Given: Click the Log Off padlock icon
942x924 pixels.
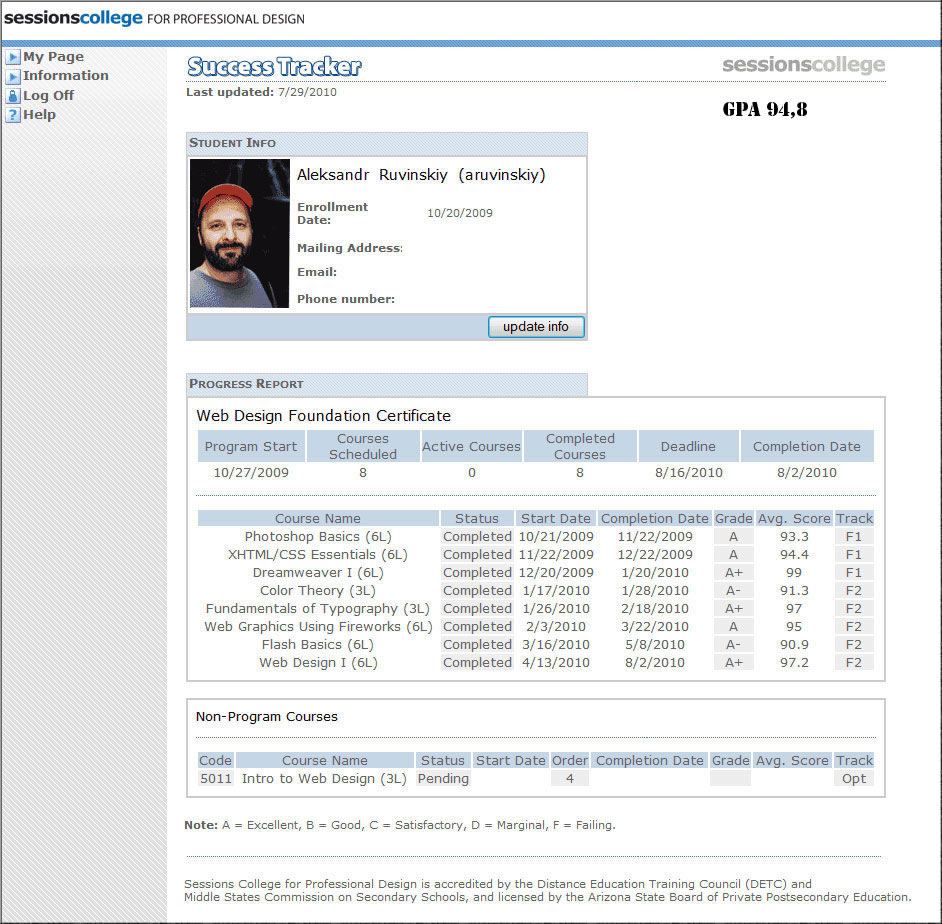Looking at the screenshot, I should (x=13, y=96).
